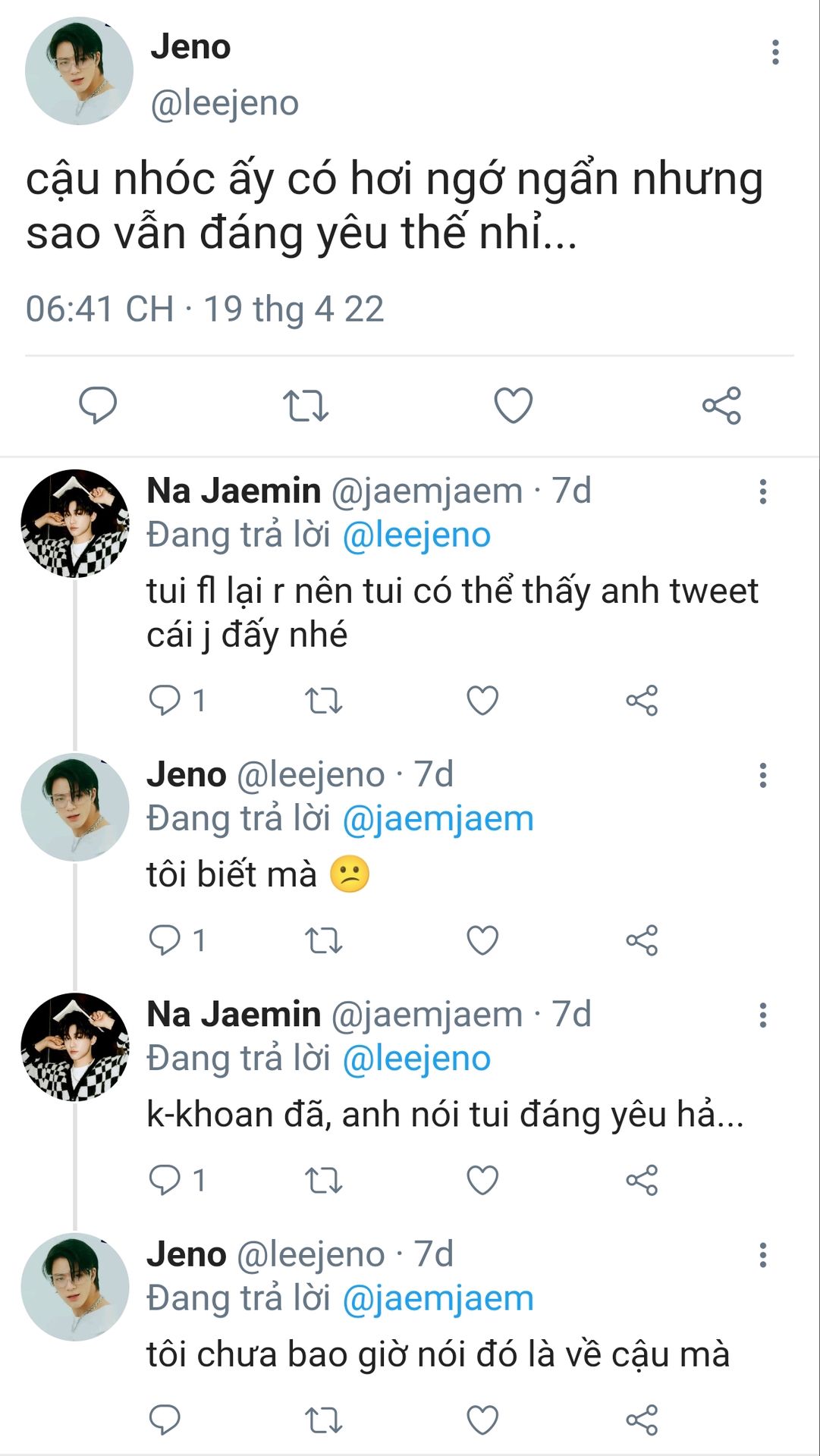Like Na Jaemin's first reply
Viewport: 820px width, 1456px height.
482,700
